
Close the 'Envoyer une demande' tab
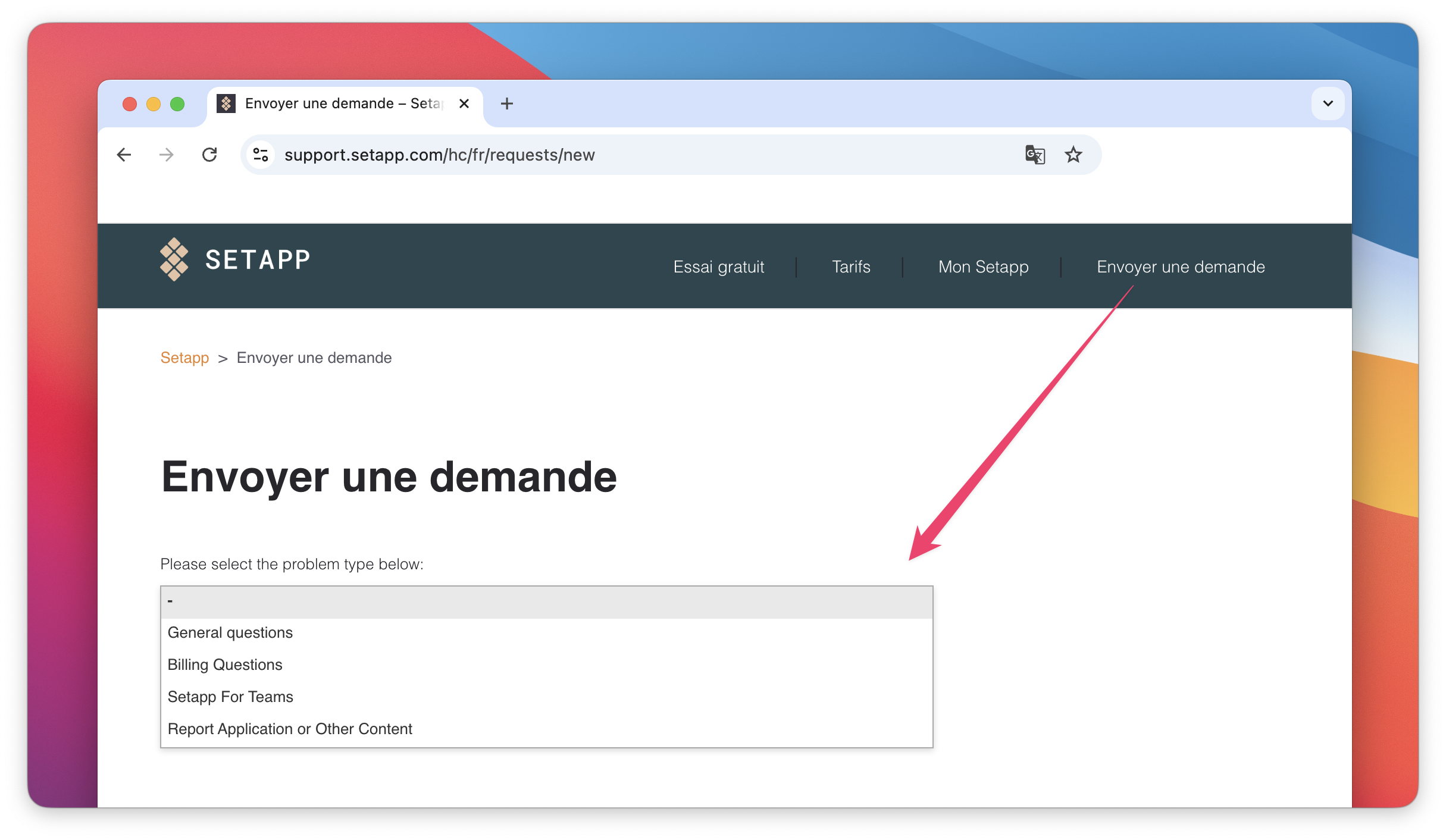coord(464,104)
